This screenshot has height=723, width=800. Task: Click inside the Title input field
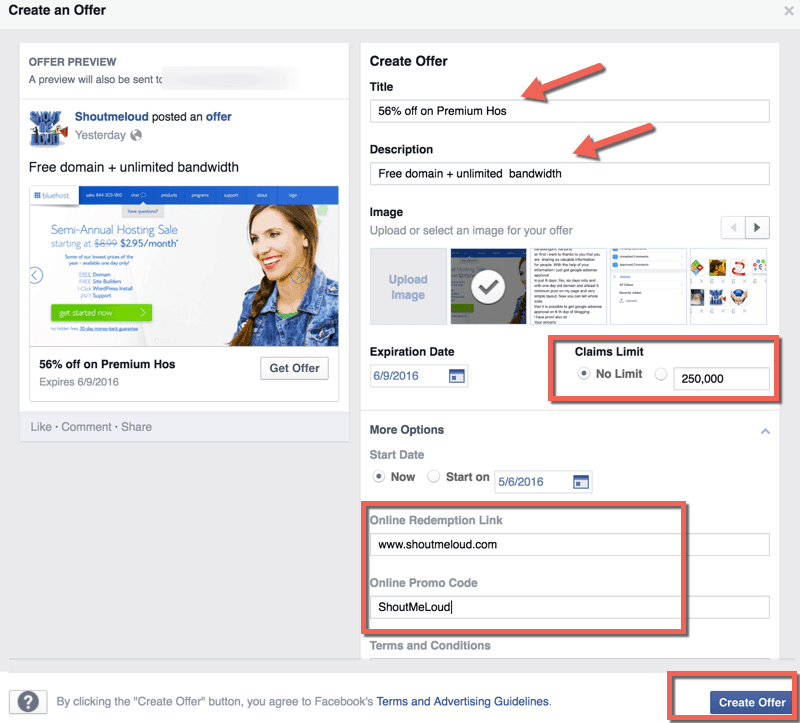coord(500,110)
